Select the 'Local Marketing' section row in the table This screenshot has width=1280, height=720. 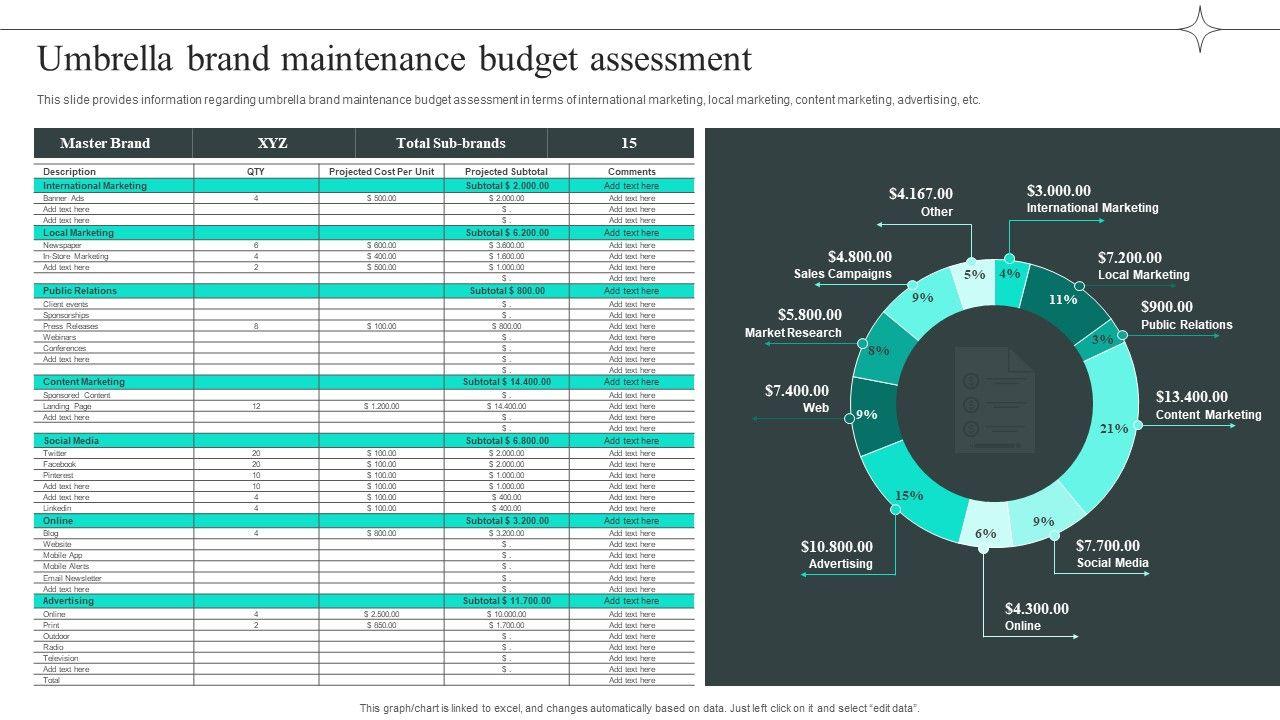(x=364, y=233)
